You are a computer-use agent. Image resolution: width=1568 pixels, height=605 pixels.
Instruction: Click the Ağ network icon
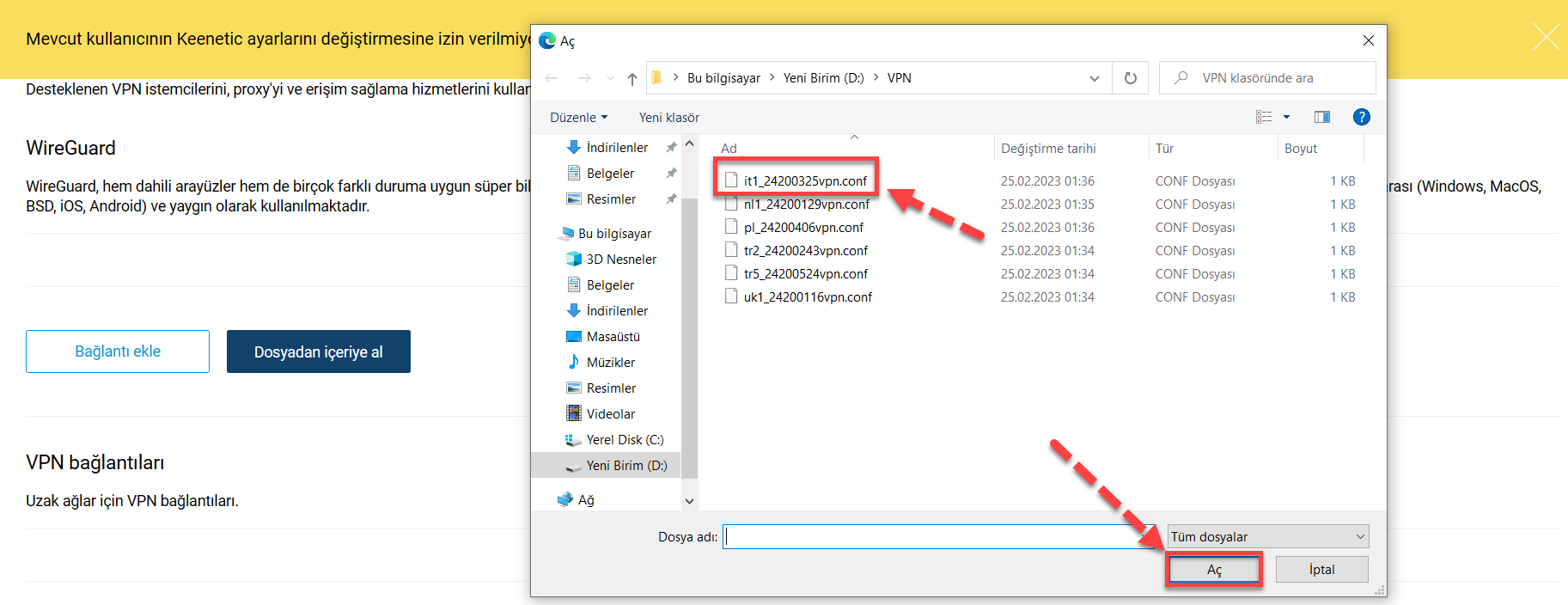coord(565,499)
